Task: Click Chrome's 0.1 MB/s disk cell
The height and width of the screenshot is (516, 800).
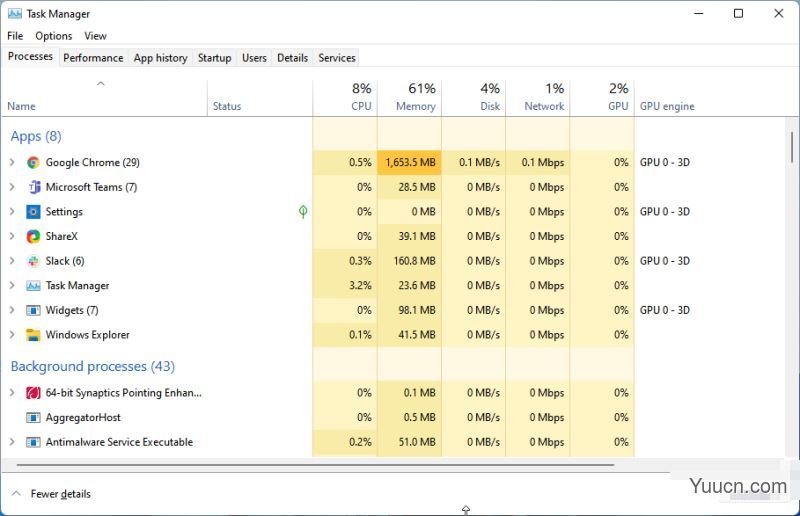Action: pyautogui.click(x=473, y=162)
